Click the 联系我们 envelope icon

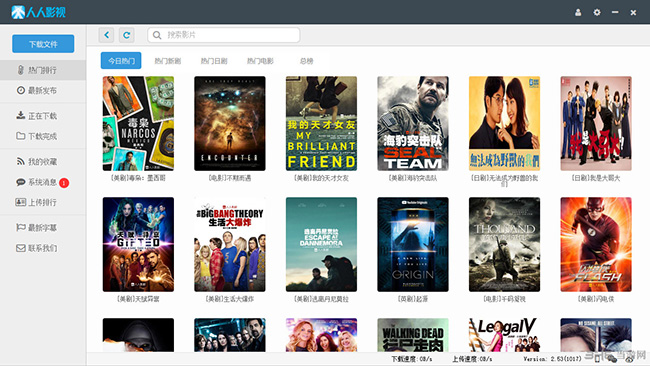21,248
